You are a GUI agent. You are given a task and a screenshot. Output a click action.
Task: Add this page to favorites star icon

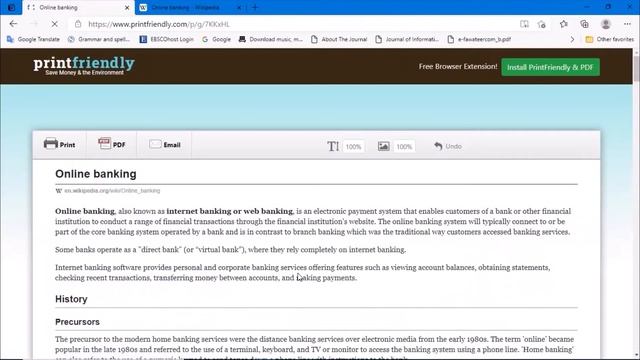[x=542, y=24]
